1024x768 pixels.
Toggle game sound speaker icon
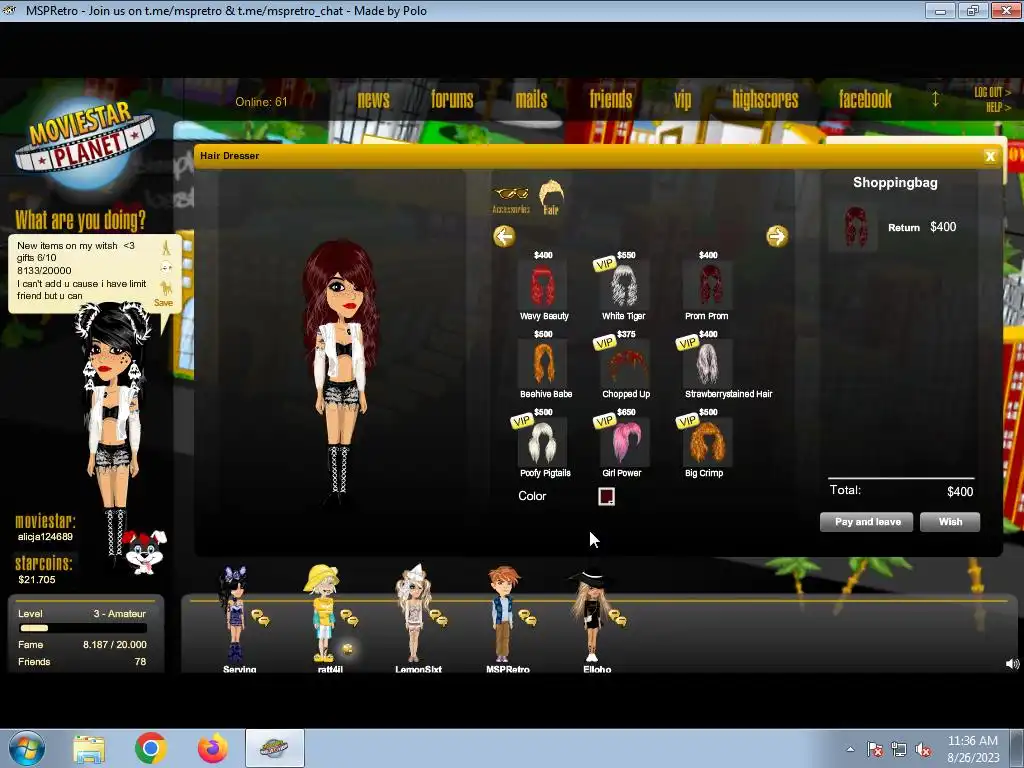1012,664
